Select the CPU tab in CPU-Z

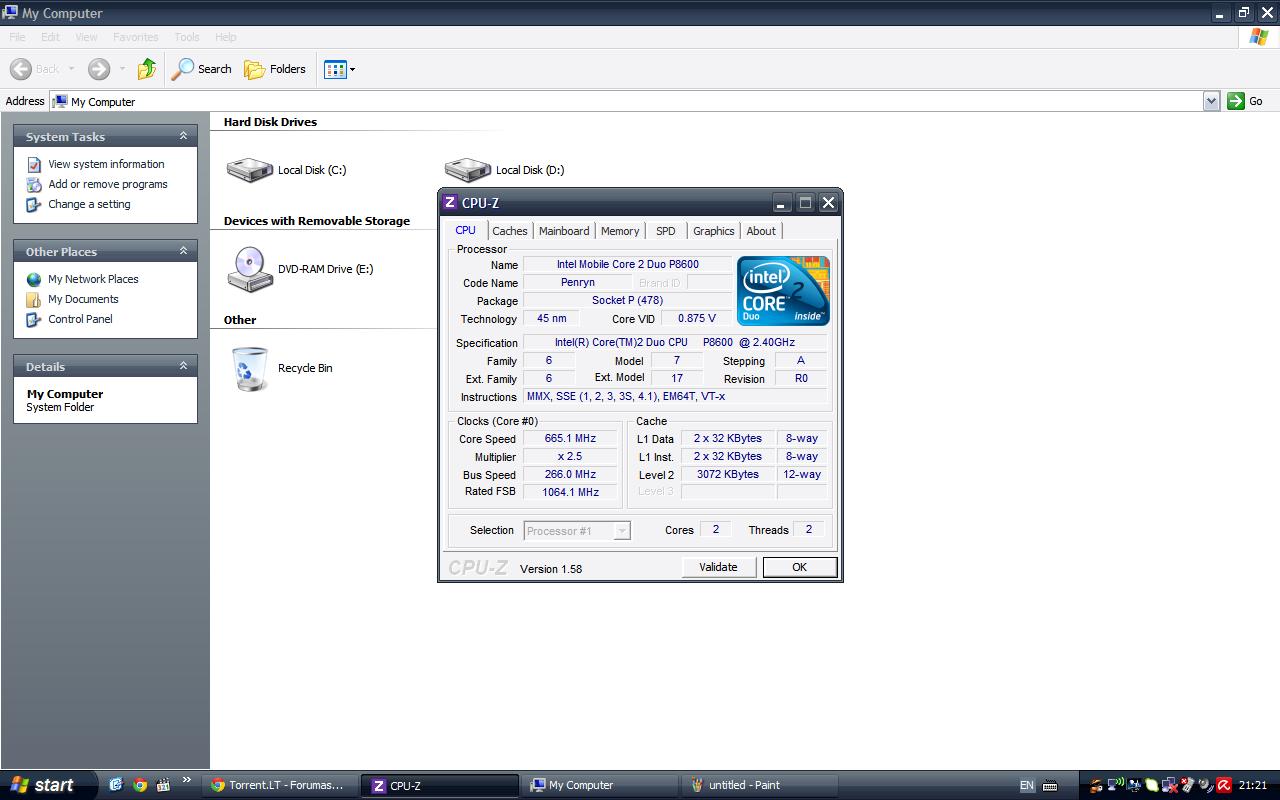pyautogui.click(x=466, y=230)
